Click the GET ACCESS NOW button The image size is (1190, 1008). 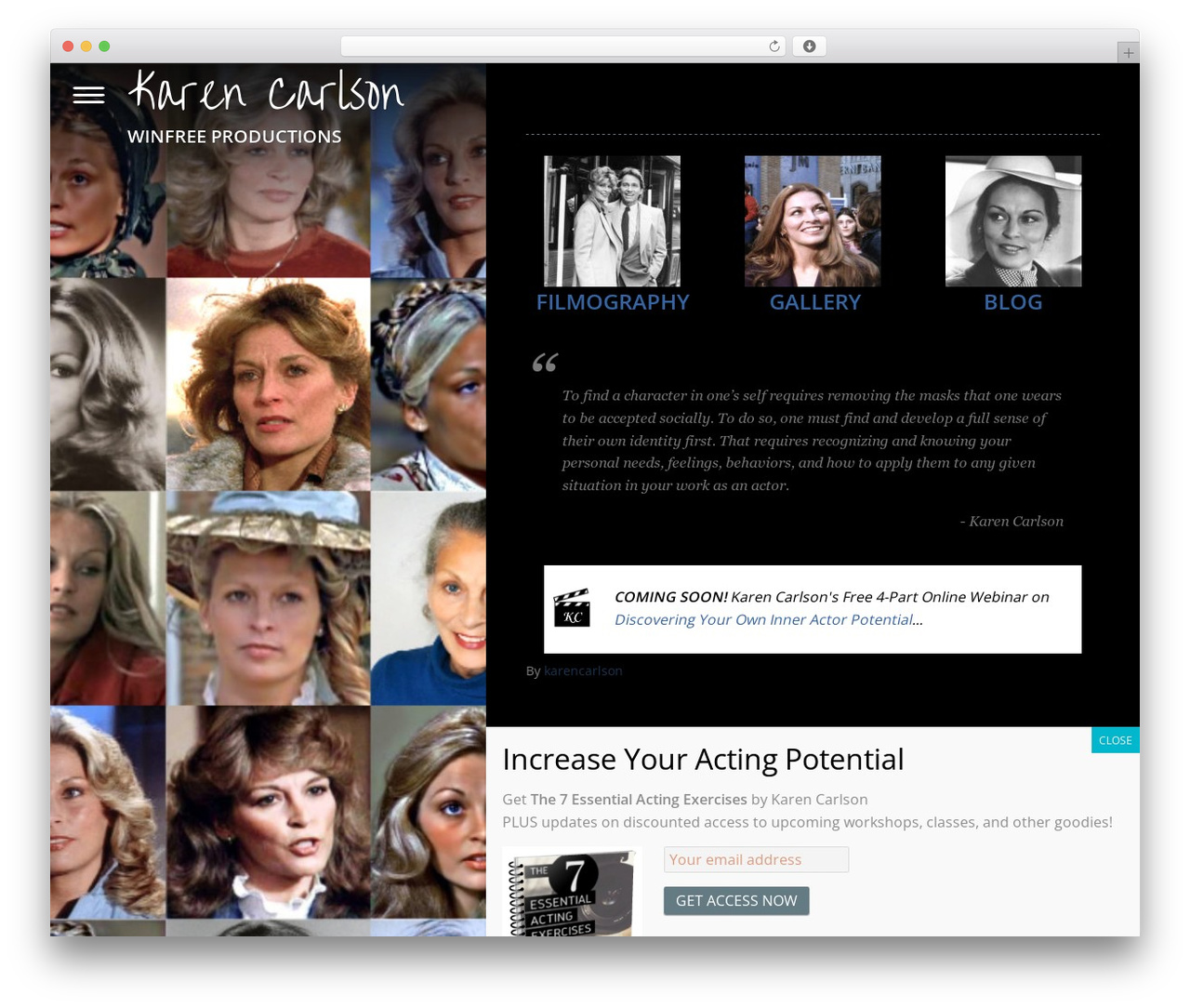(736, 901)
